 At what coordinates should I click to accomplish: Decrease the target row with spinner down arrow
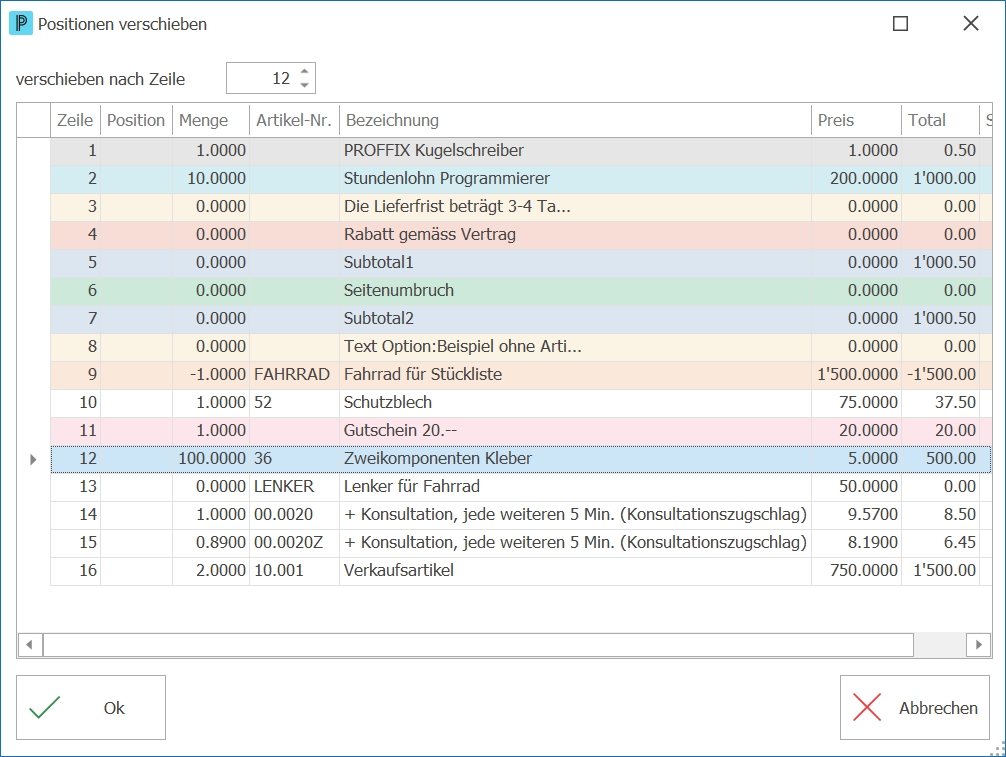point(305,85)
